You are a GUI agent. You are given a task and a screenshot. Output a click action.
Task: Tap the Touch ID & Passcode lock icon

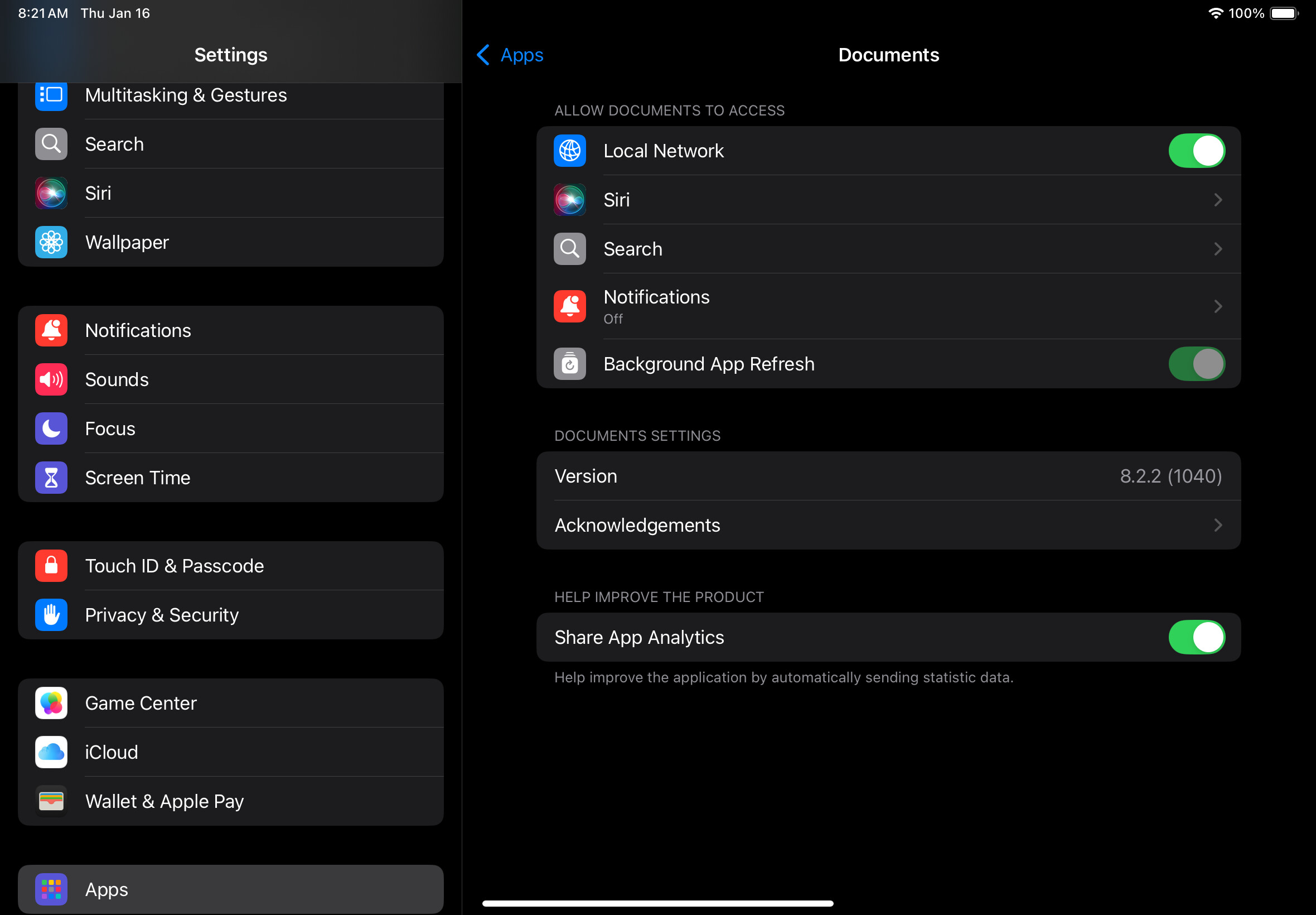pos(51,566)
